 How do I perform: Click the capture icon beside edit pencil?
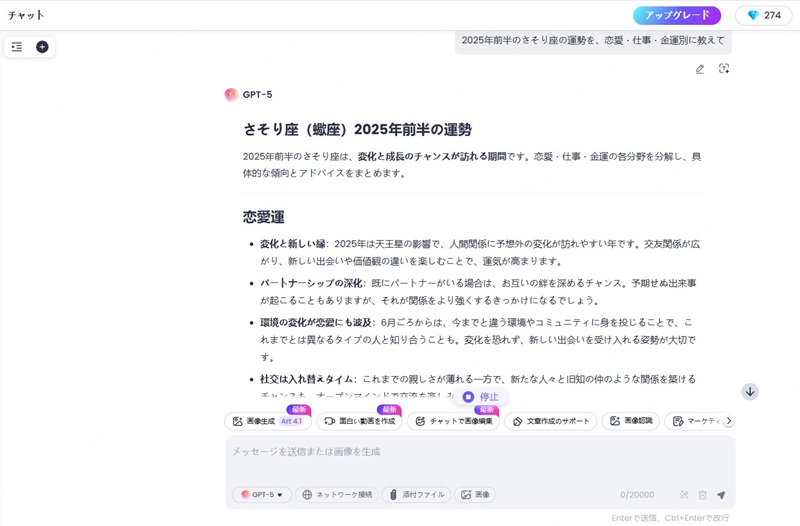click(724, 69)
